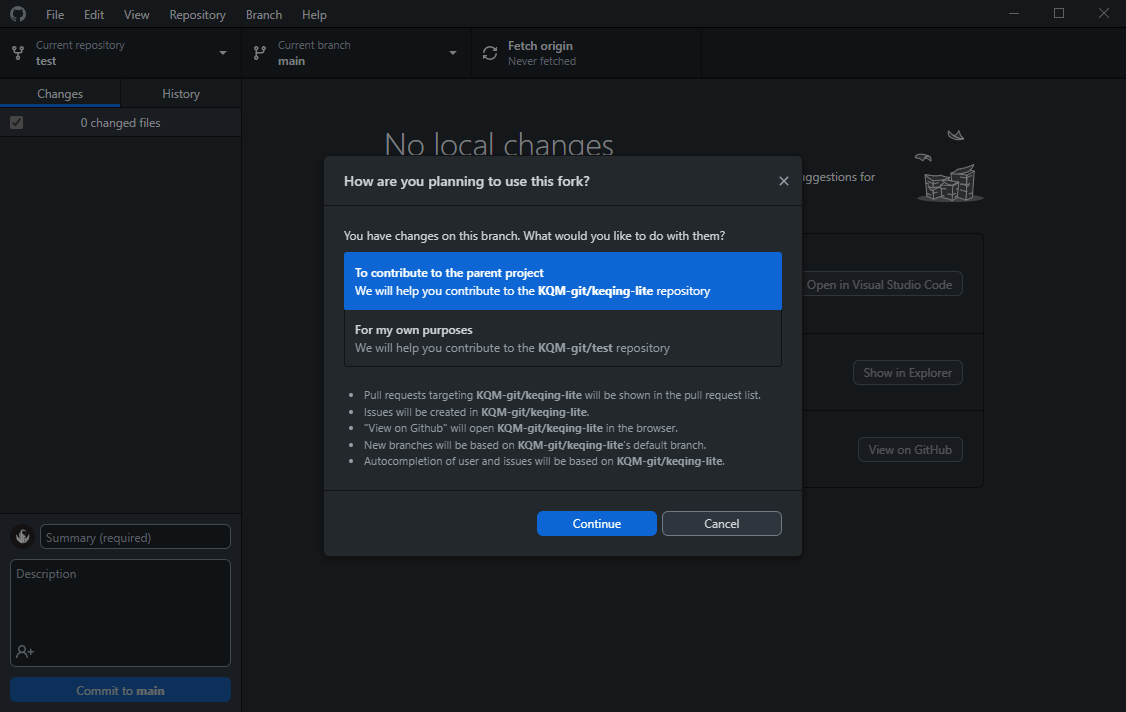Close the fork dialog with X icon
1126x712 pixels.
coord(784,181)
